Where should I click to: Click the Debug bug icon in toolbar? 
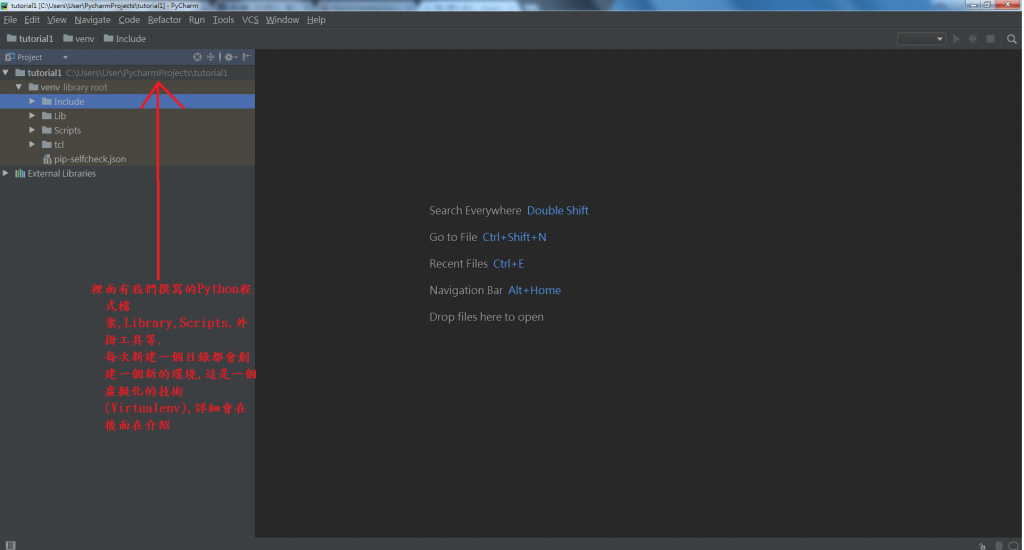(973, 39)
